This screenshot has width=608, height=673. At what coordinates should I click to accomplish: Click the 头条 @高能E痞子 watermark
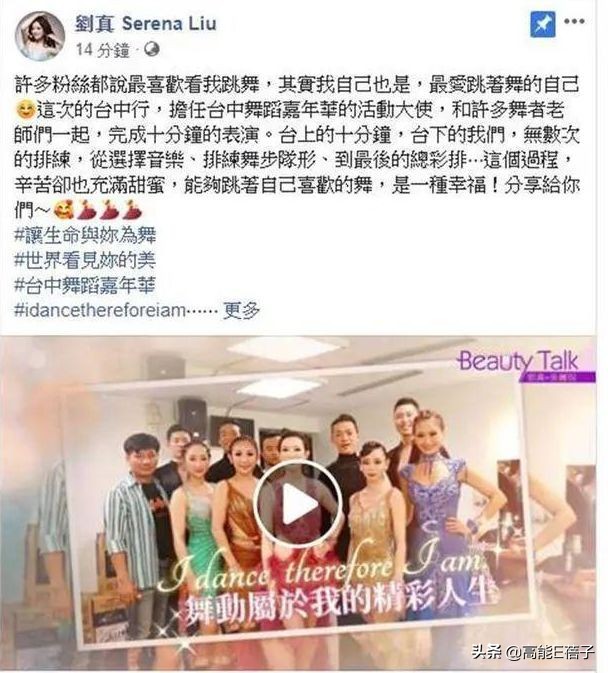[533, 653]
